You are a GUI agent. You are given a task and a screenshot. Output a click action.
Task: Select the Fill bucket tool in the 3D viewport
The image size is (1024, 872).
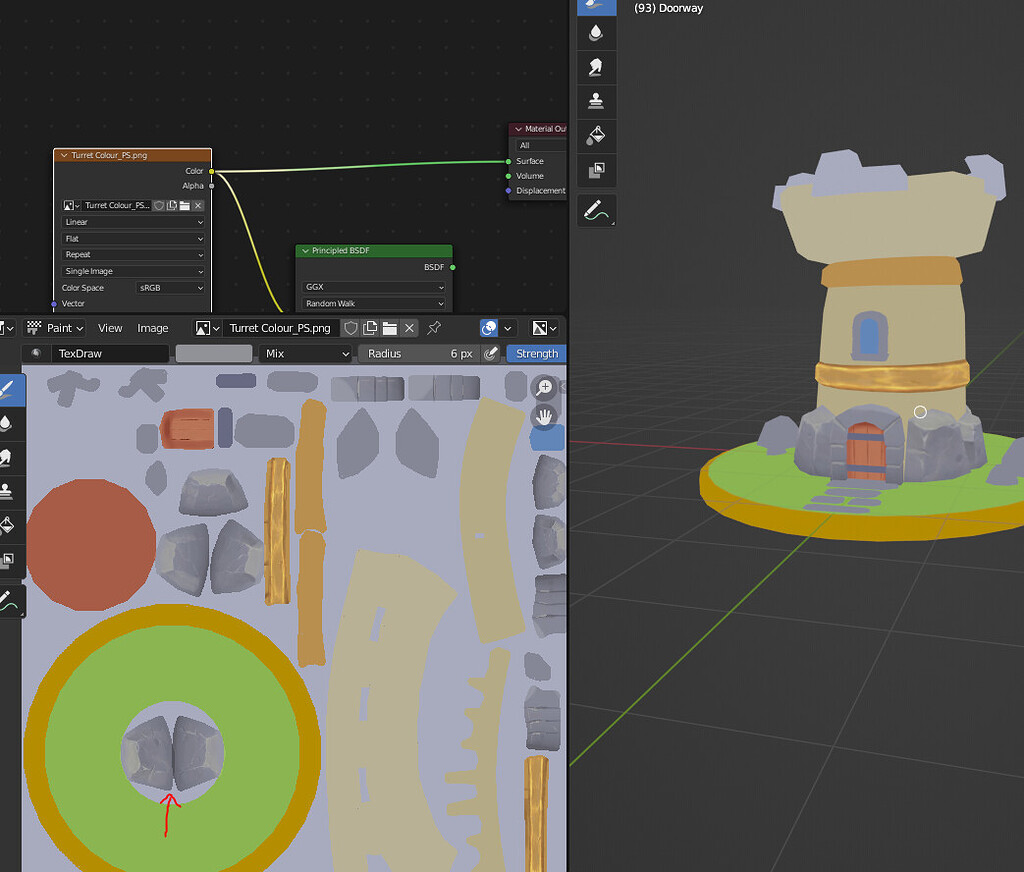(x=596, y=135)
